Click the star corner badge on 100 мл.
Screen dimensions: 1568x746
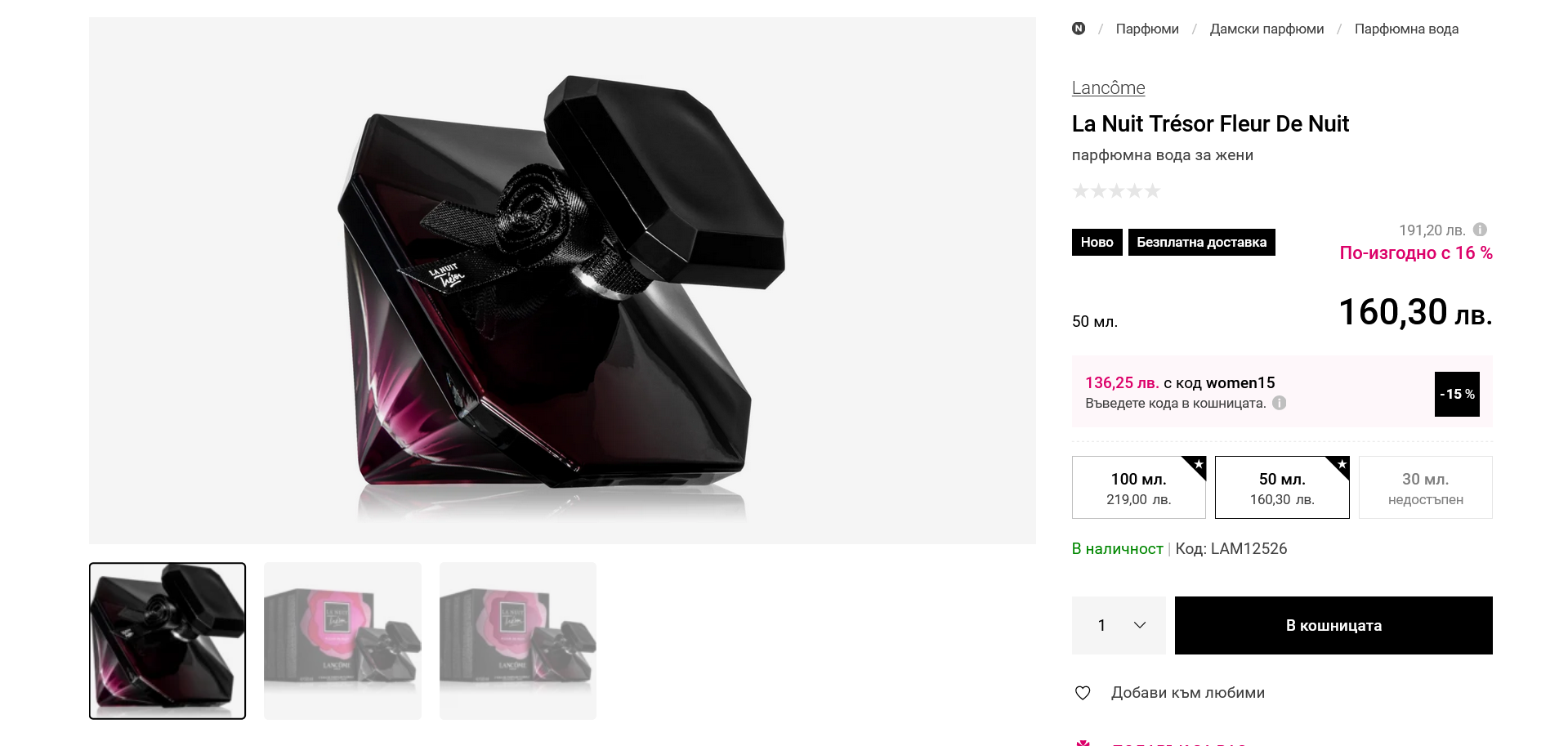(1197, 465)
